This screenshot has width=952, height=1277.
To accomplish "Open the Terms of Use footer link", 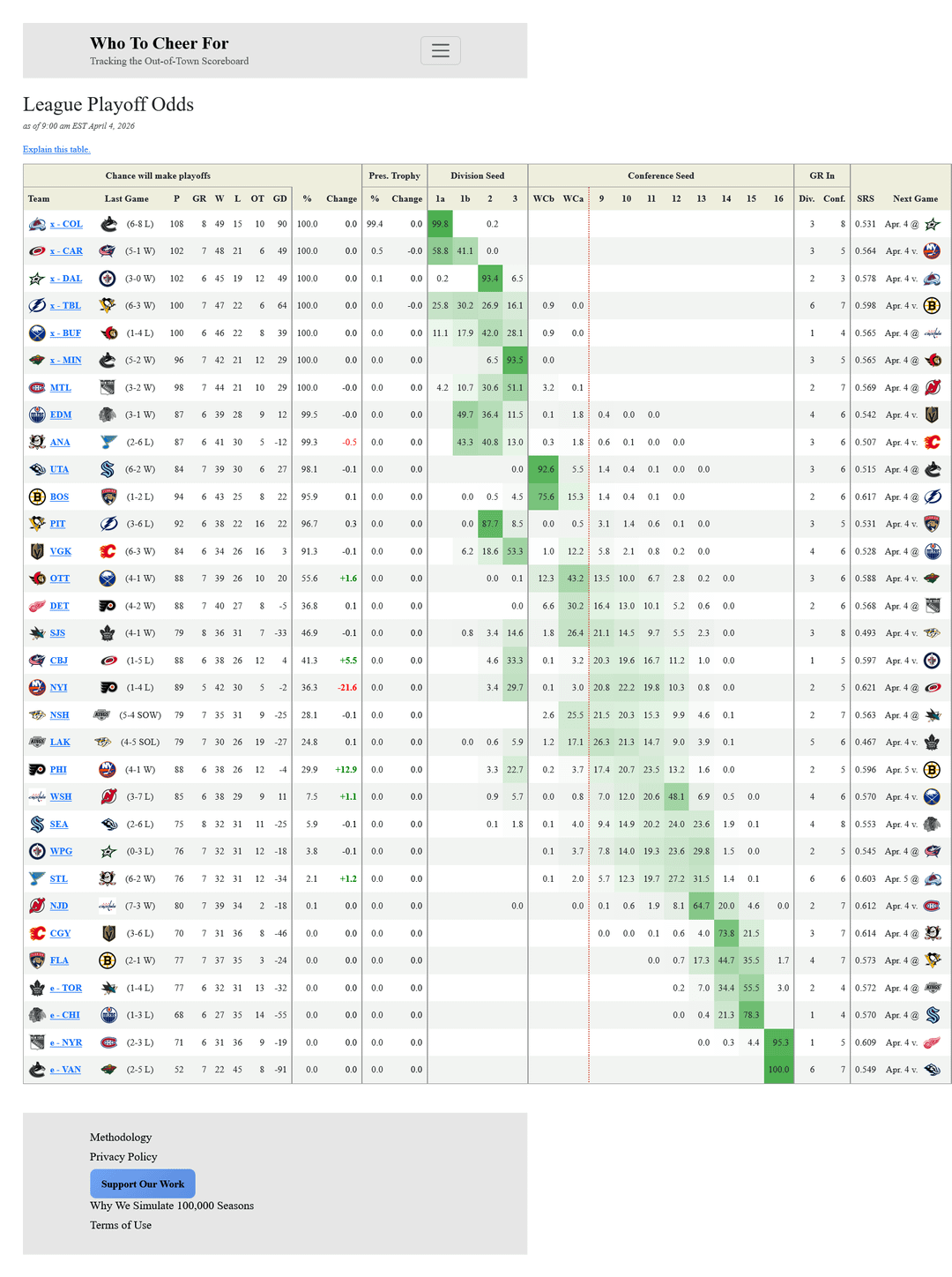I will pos(121,1225).
